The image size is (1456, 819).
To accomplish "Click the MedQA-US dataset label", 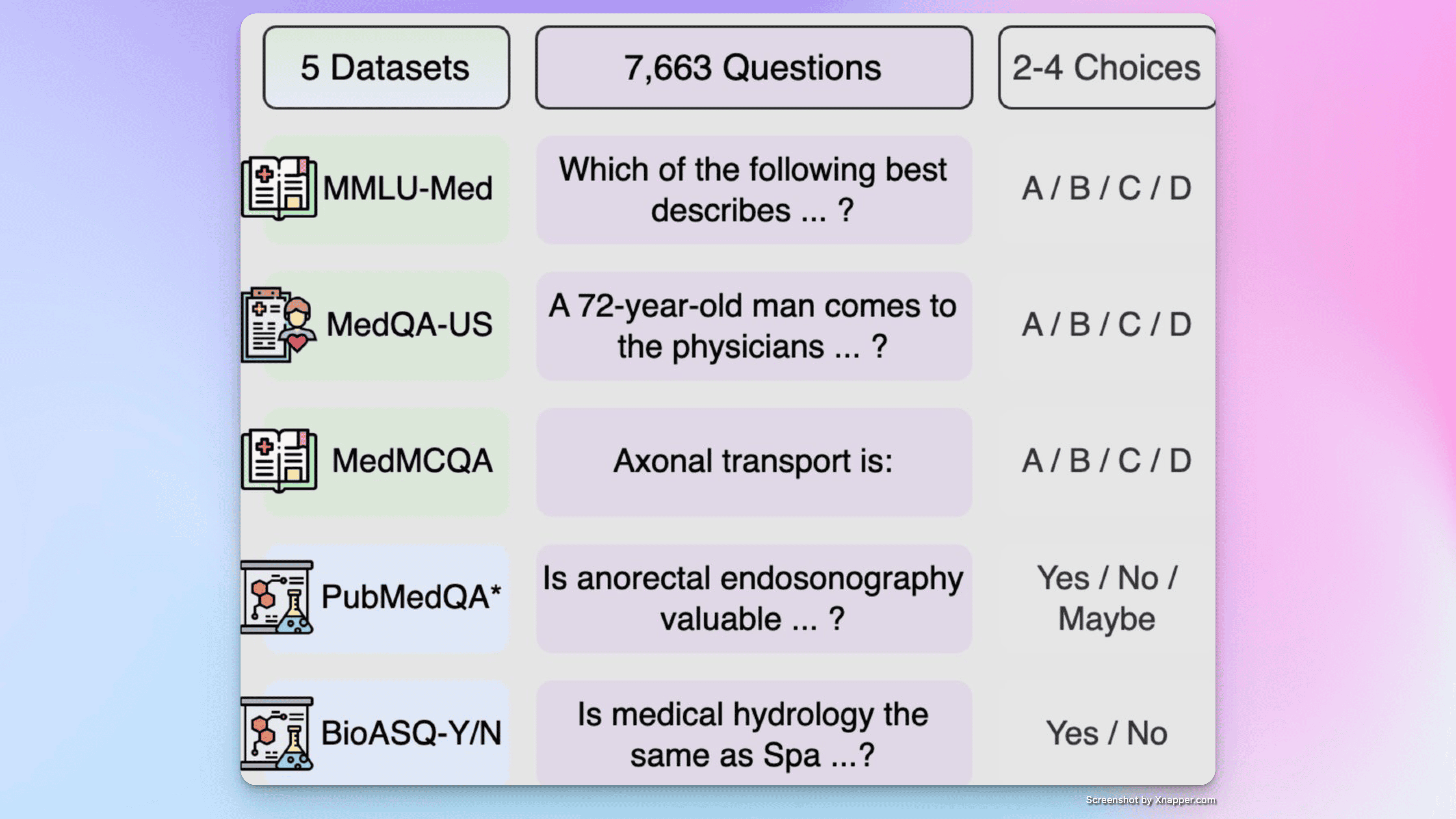I will [x=409, y=325].
